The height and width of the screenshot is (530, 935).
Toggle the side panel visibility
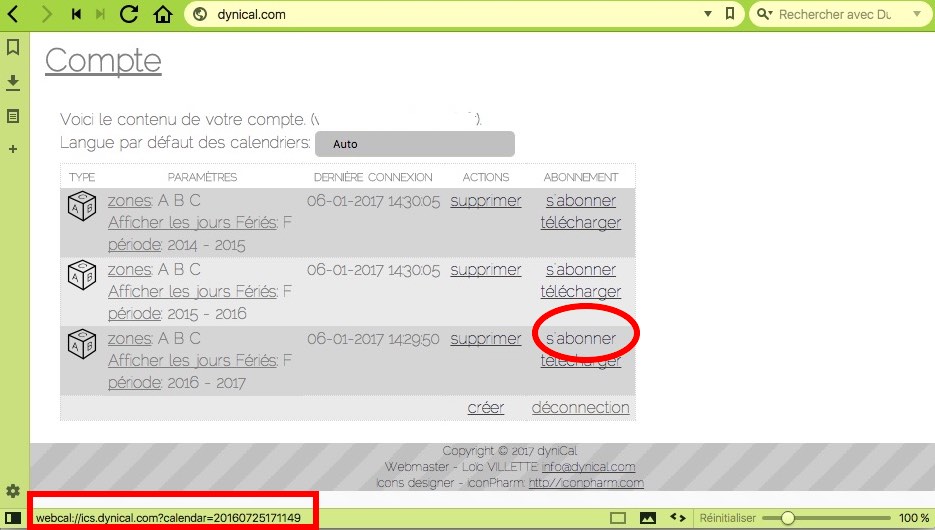13,518
